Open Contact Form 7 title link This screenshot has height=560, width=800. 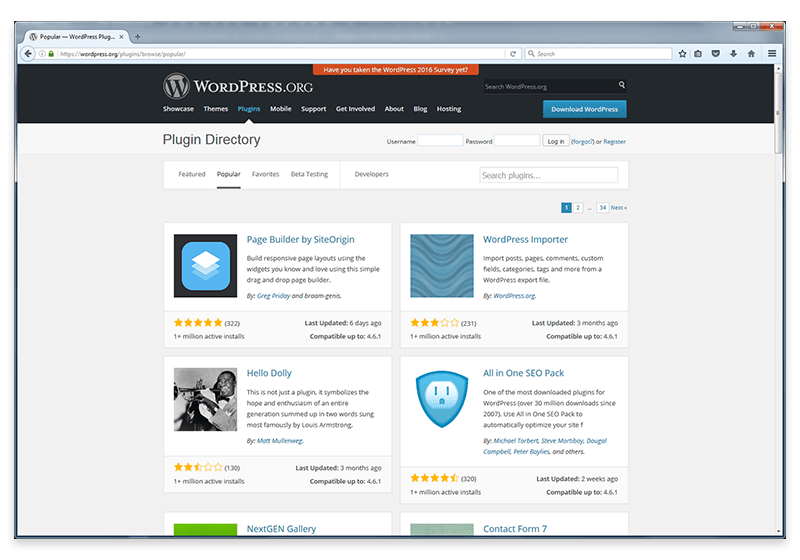(515, 529)
